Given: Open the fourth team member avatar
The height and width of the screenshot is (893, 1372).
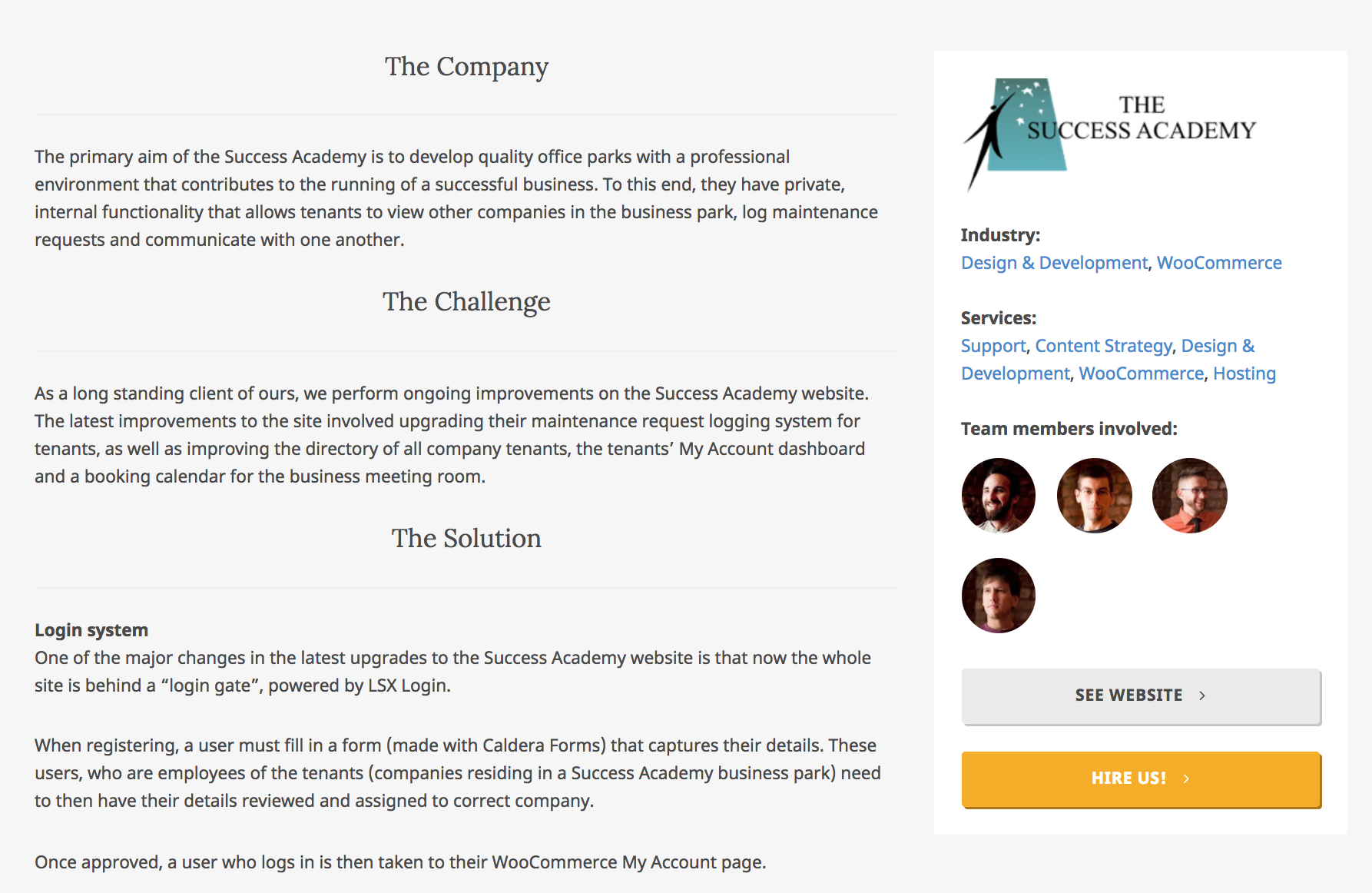Looking at the screenshot, I should pyautogui.click(x=999, y=596).
